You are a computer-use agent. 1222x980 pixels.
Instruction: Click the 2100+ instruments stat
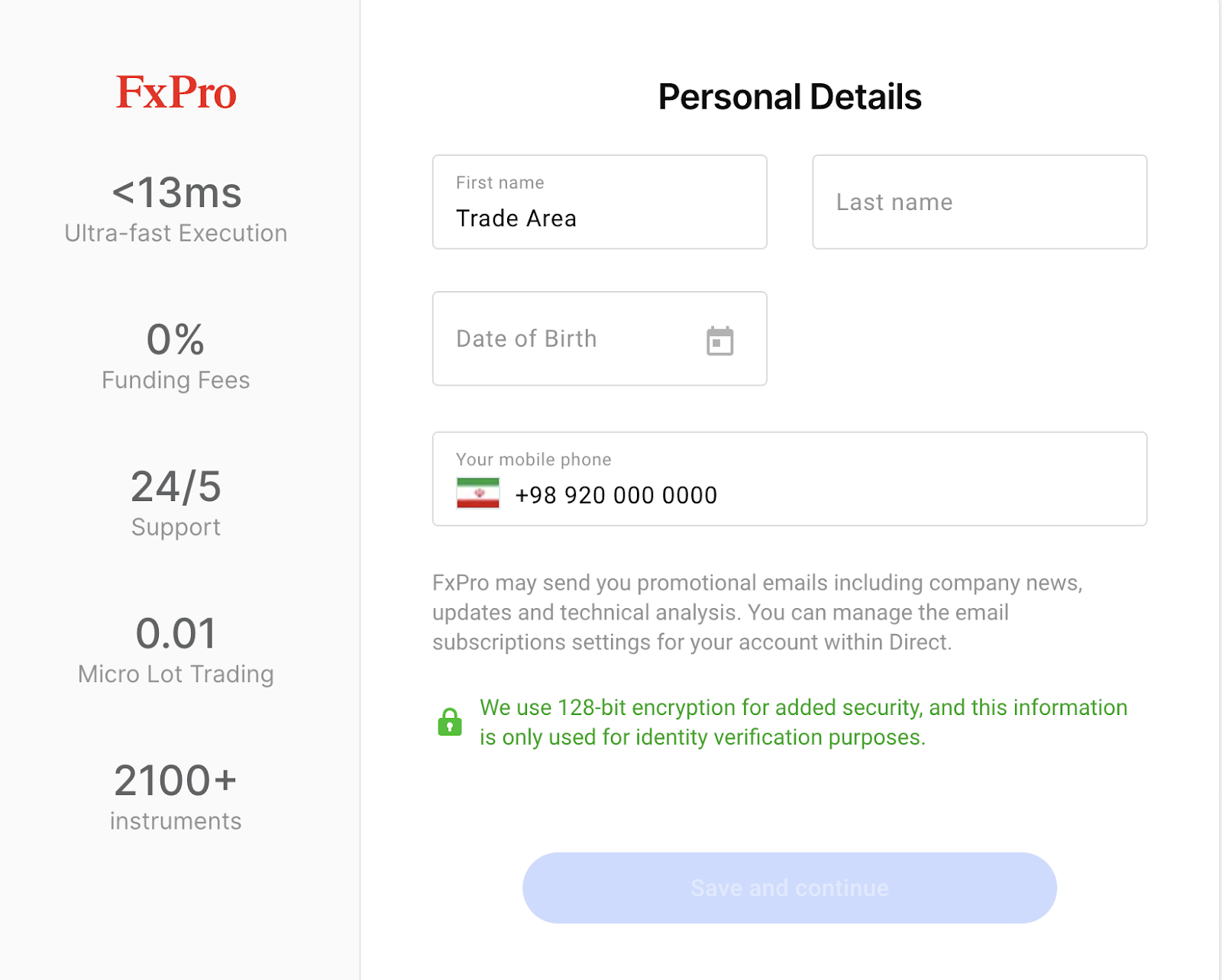[x=176, y=797]
